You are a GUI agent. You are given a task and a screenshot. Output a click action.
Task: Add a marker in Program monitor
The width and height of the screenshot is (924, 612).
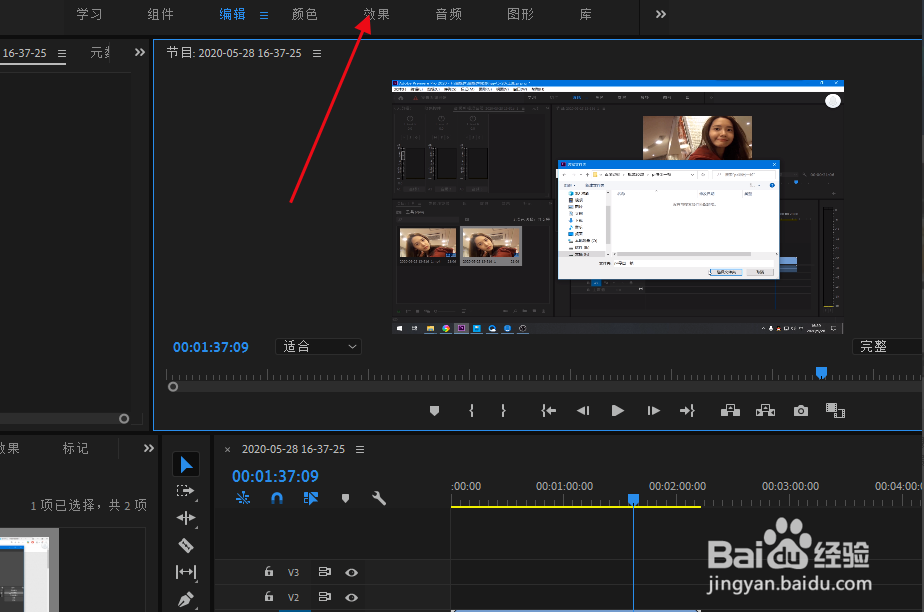[x=434, y=410]
